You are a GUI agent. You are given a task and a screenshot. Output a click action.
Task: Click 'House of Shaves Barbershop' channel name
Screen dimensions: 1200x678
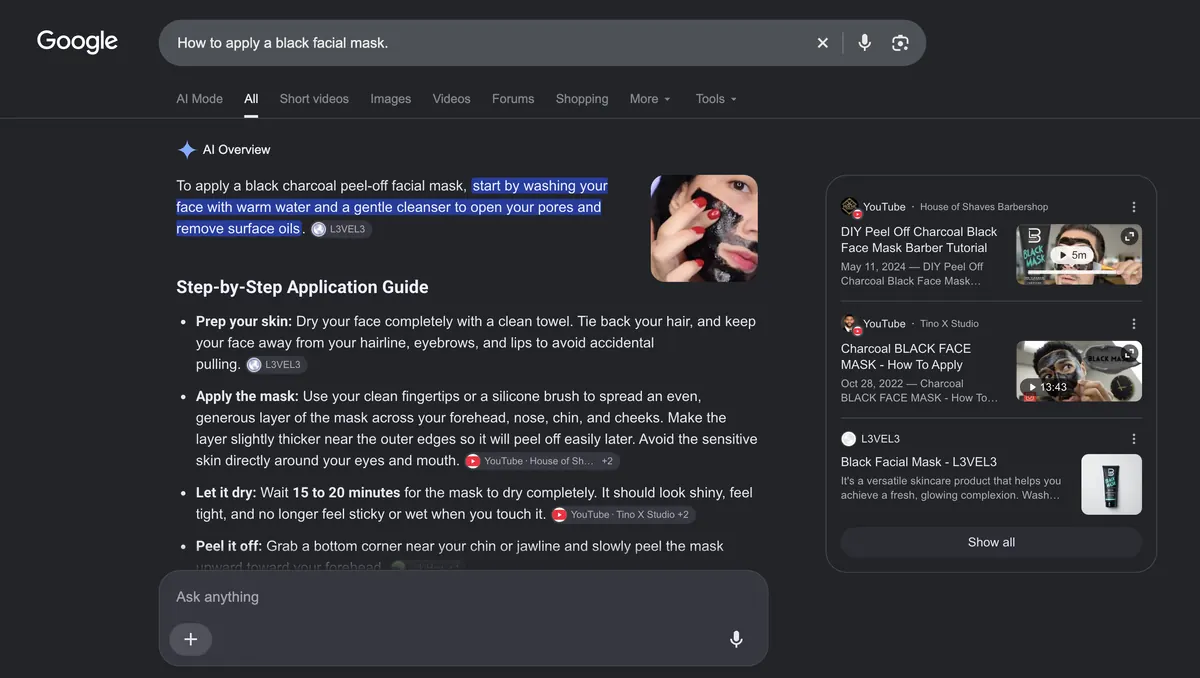(984, 207)
